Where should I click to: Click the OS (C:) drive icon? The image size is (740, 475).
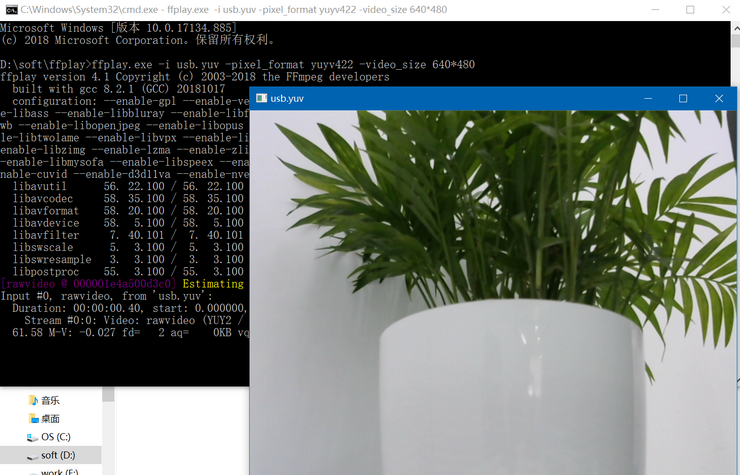32,437
